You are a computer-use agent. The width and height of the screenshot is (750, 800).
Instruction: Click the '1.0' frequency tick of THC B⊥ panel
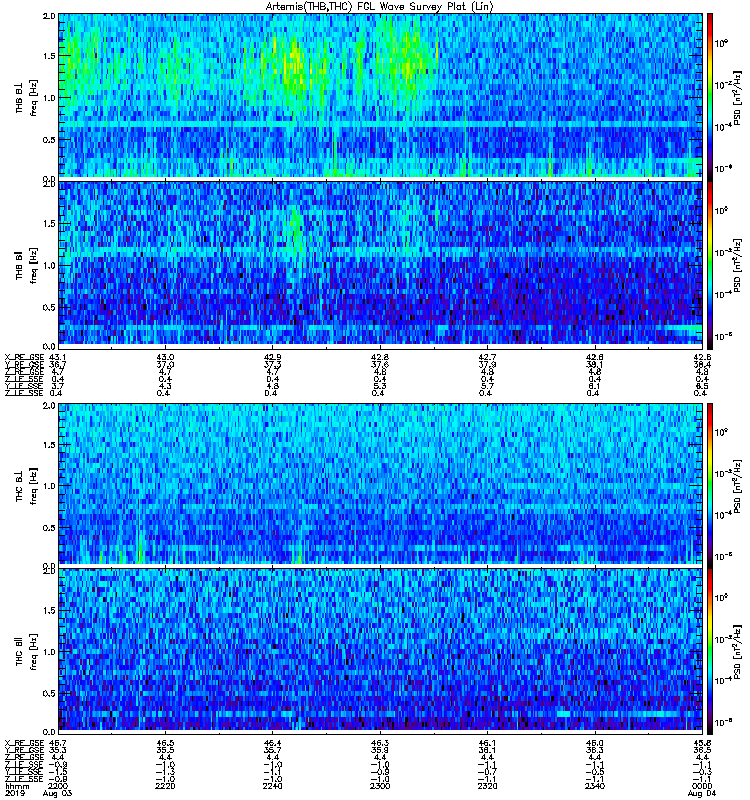point(49,486)
